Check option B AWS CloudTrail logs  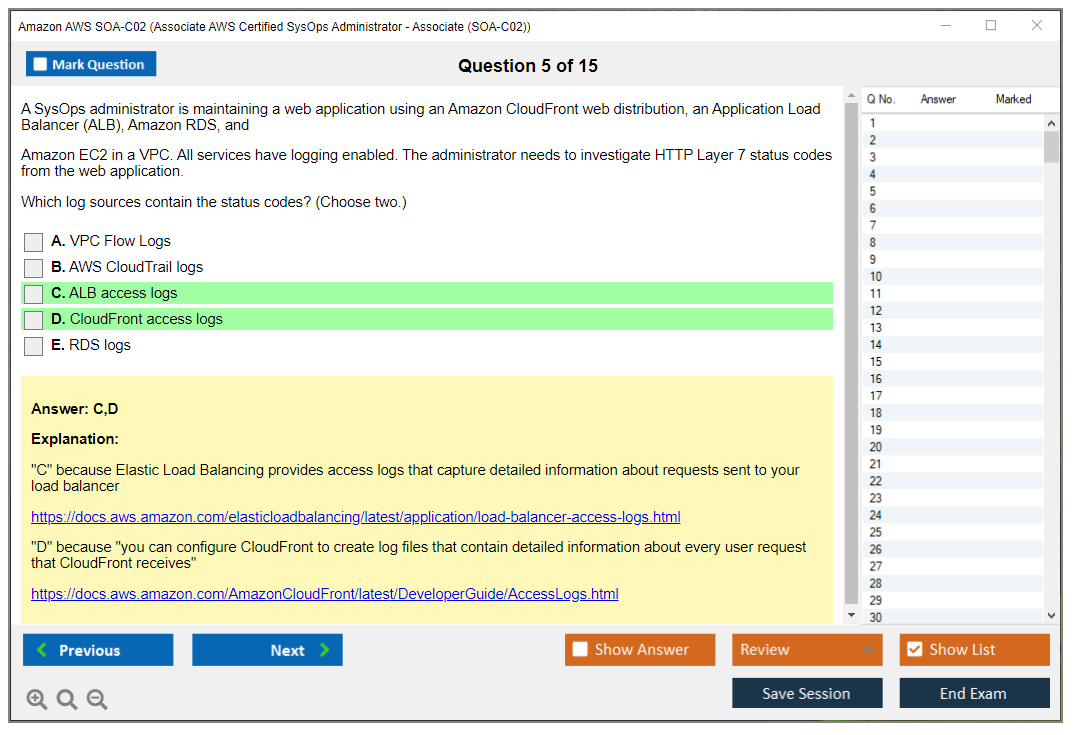tap(34, 268)
